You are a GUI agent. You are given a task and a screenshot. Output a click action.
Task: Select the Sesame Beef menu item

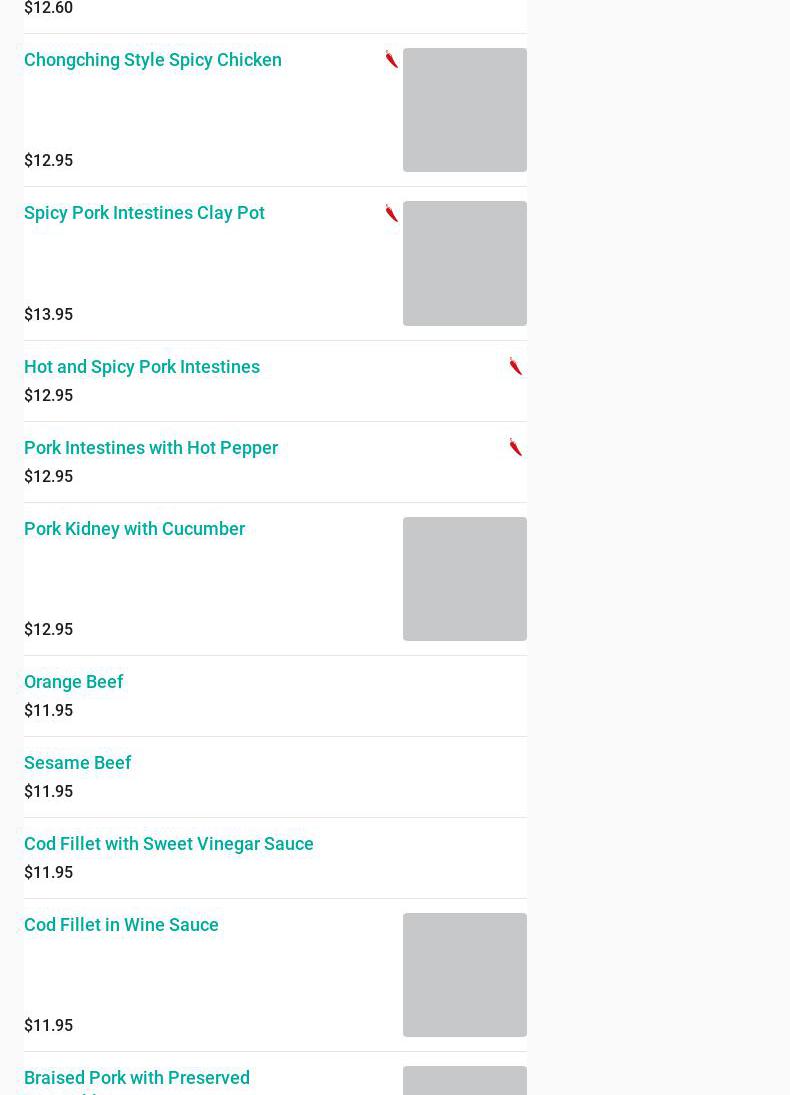(x=78, y=763)
